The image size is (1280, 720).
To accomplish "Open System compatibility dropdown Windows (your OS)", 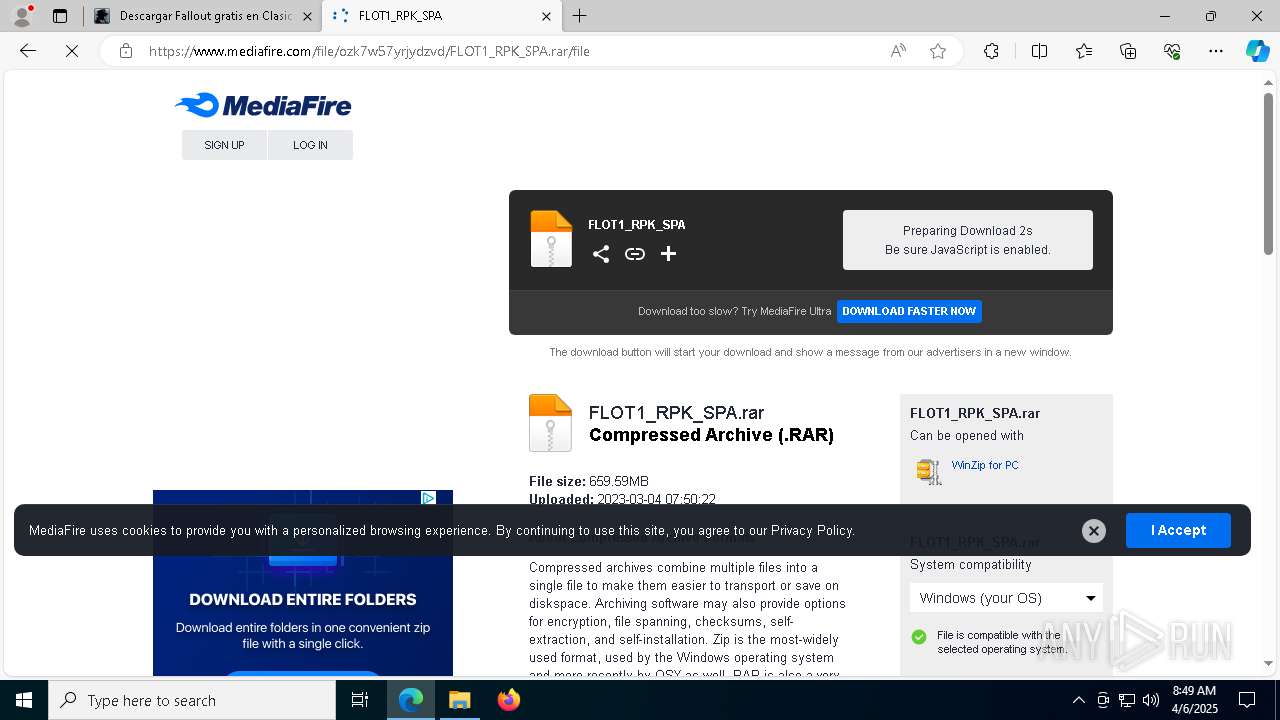I will 1006,598.
